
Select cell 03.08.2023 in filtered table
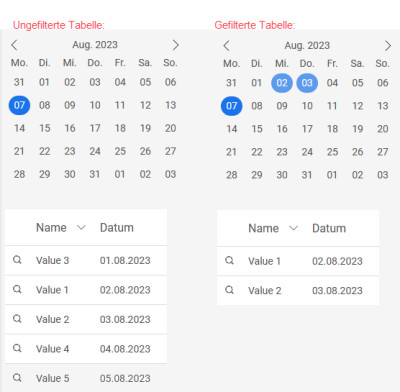tap(337, 291)
